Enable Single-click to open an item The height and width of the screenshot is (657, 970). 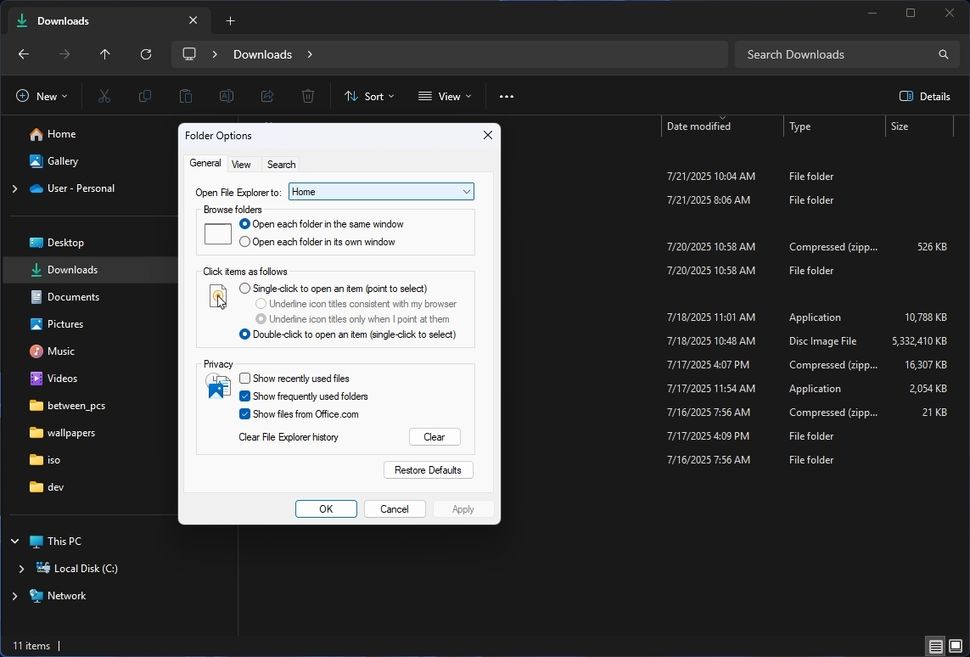pyautogui.click(x=244, y=288)
